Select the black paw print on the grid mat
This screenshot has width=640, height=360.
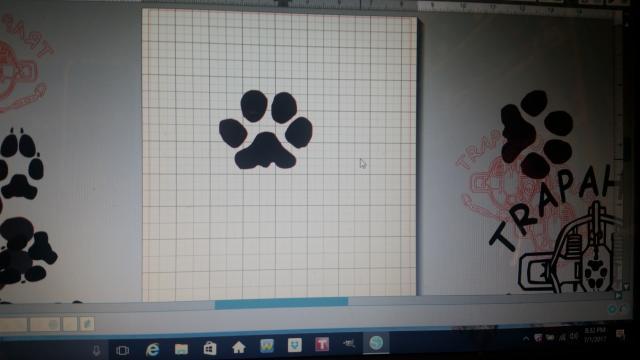coord(266,130)
